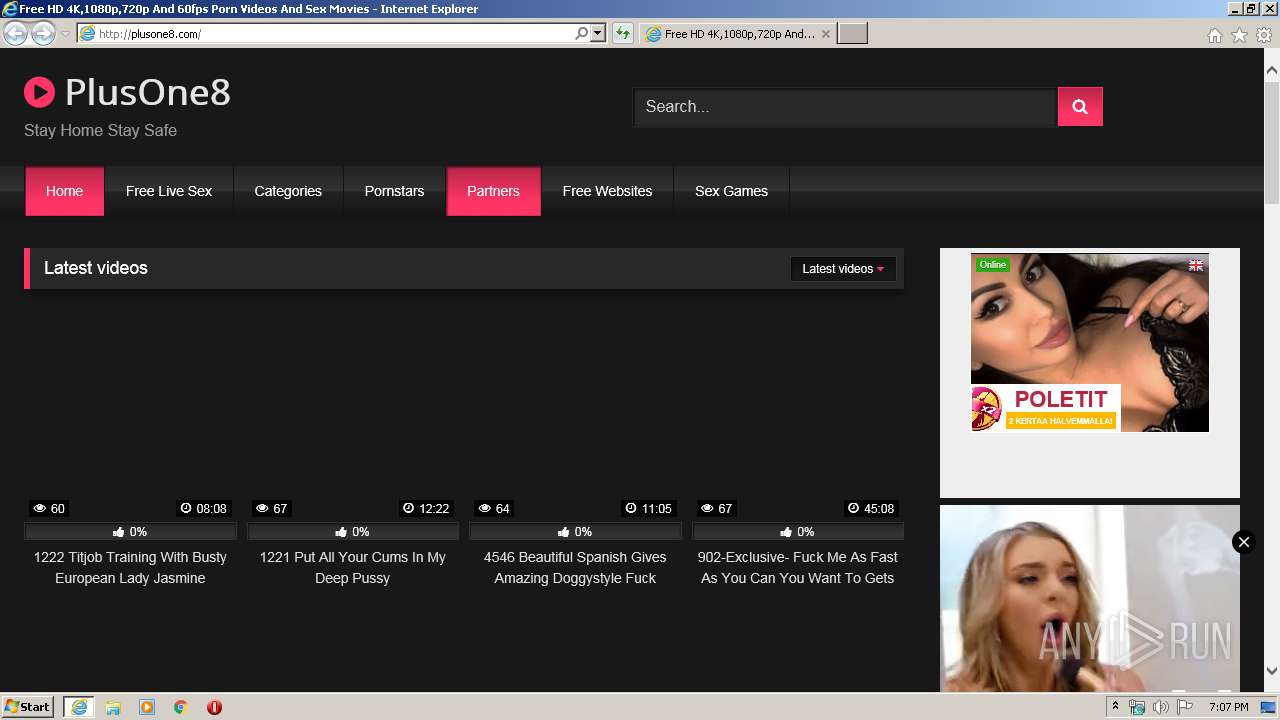Open the IE Tools gear icon
Image resolution: width=1280 pixels, height=720 pixels.
[x=1264, y=35]
